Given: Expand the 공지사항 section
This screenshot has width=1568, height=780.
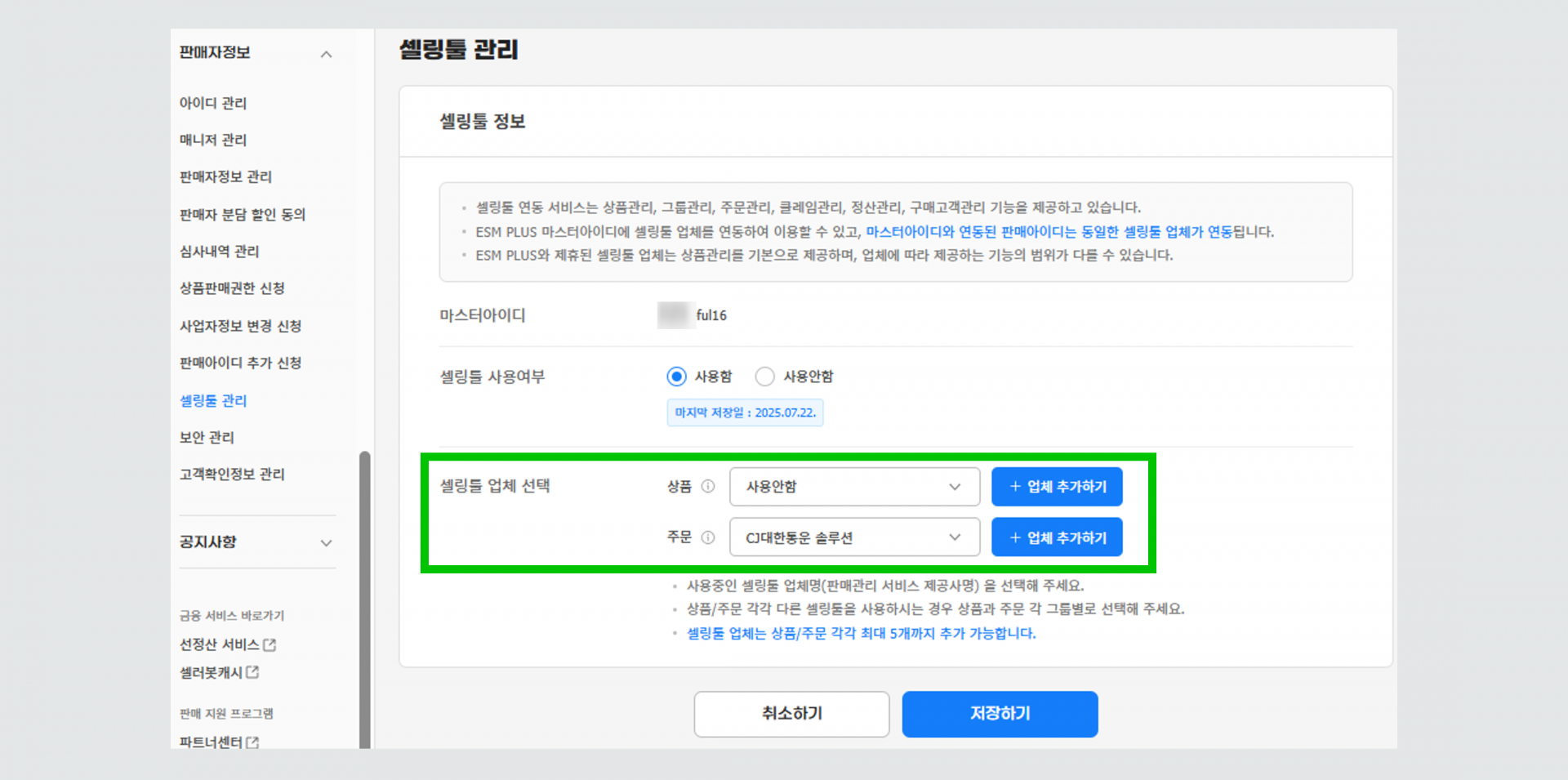Looking at the screenshot, I should [326, 543].
